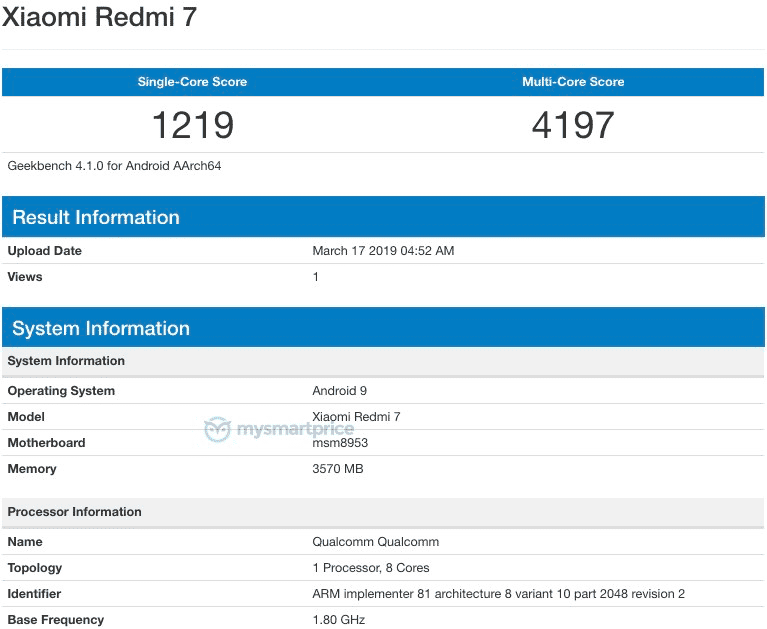
Task: Click the processor name Qualcomm Qualcomm
Action: pos(376,542)
